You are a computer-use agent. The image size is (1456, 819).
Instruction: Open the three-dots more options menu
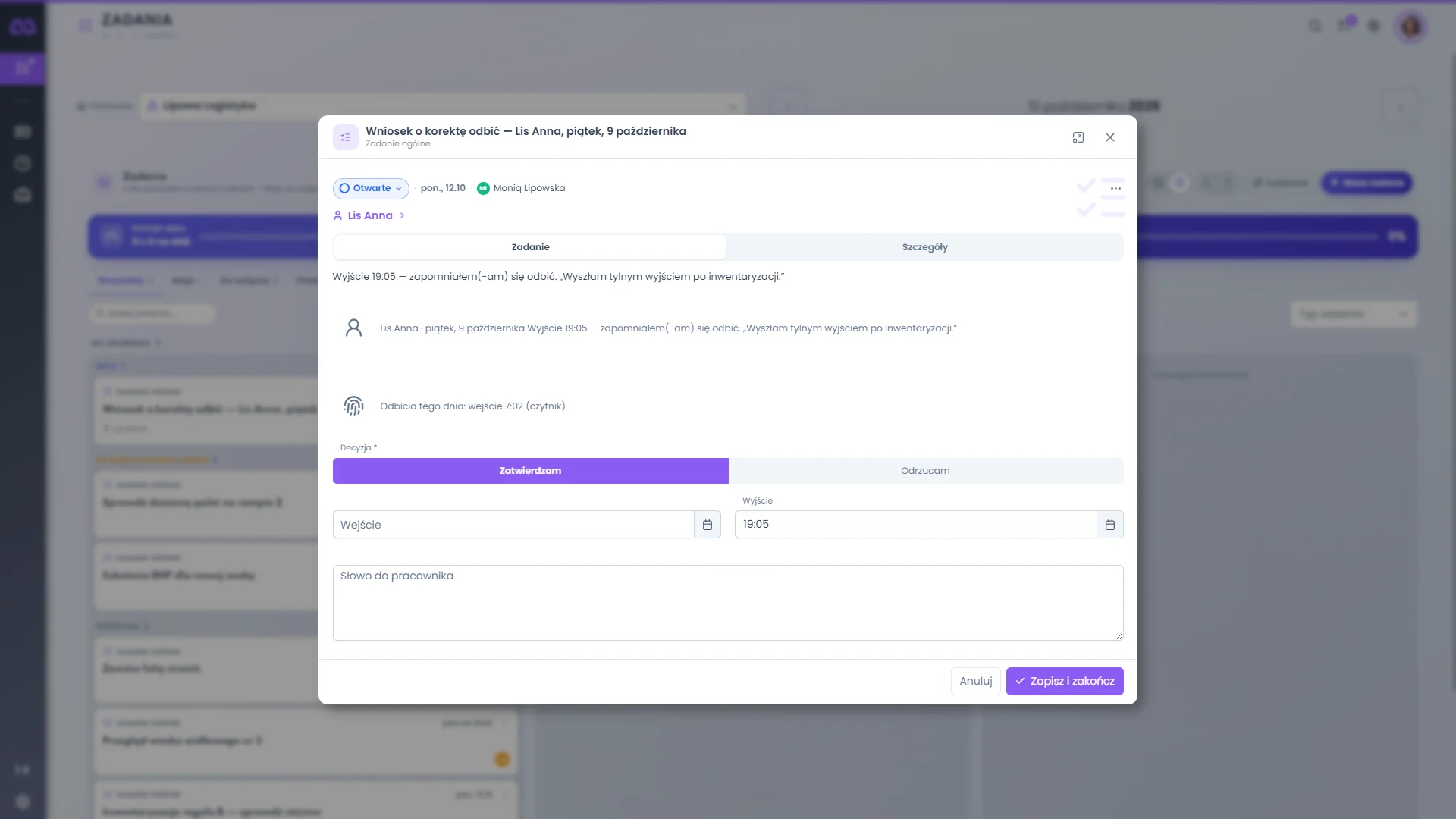(1116, 188)
